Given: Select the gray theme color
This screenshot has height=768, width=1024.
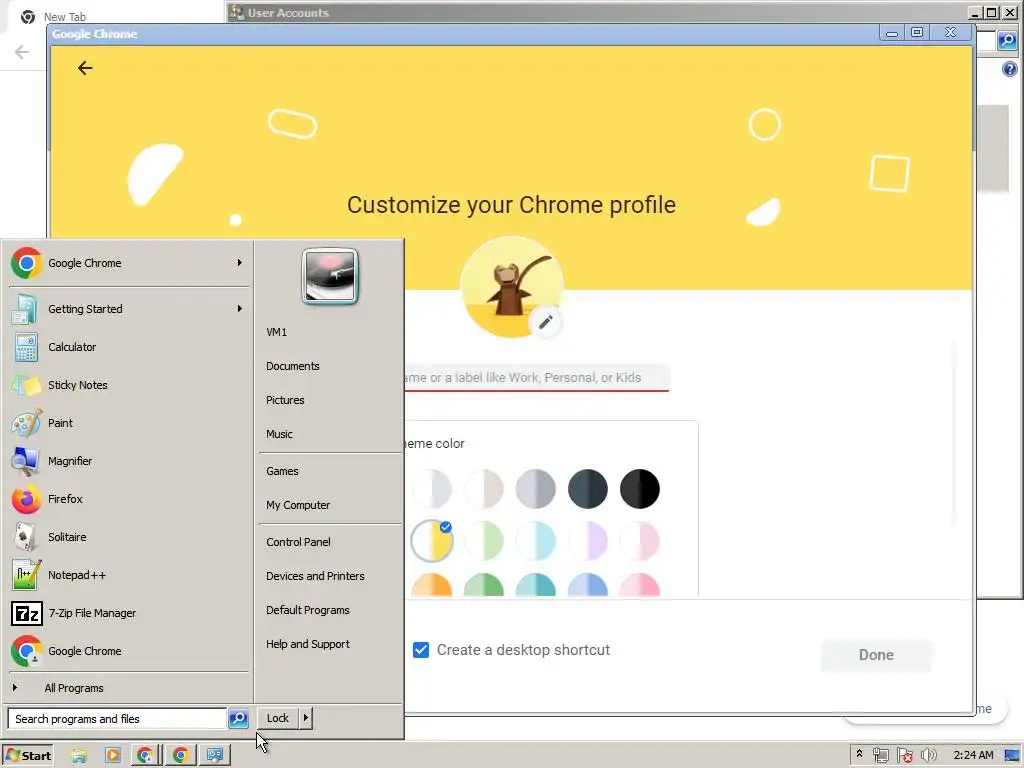Looking at the screenshot, I should 536,488.
